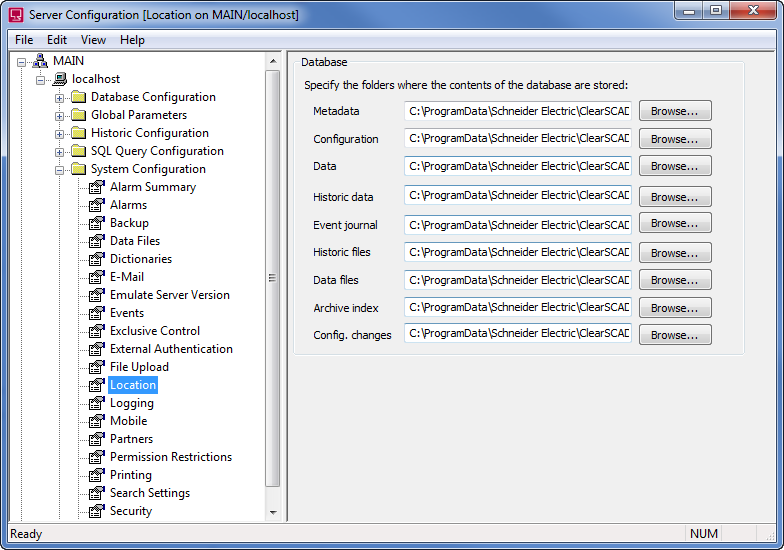Open the Help menu
The height and width of the screenshot is (550, 784).
[132, 40]
